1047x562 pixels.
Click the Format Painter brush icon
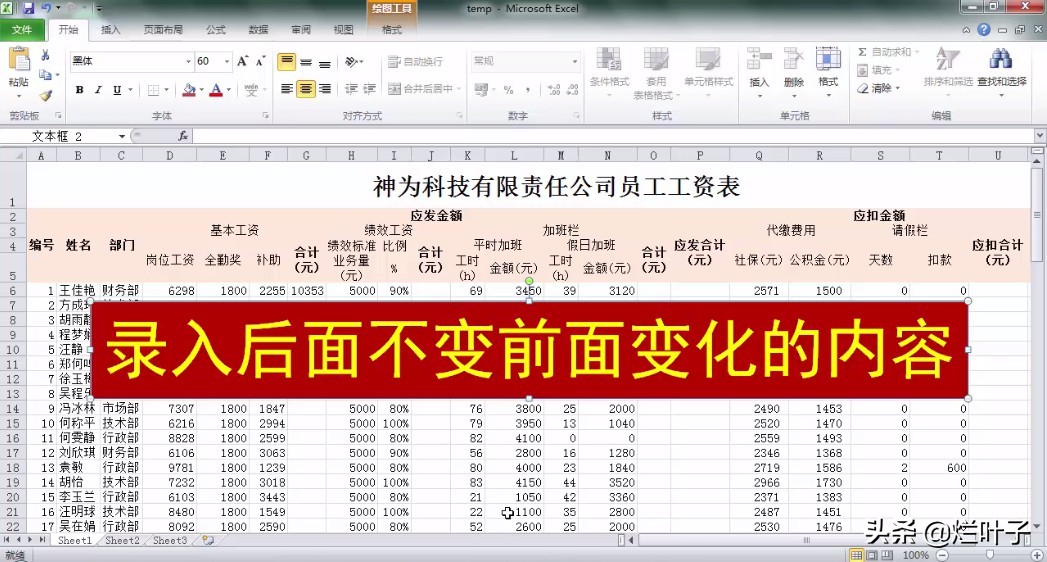tap(45, 96)
